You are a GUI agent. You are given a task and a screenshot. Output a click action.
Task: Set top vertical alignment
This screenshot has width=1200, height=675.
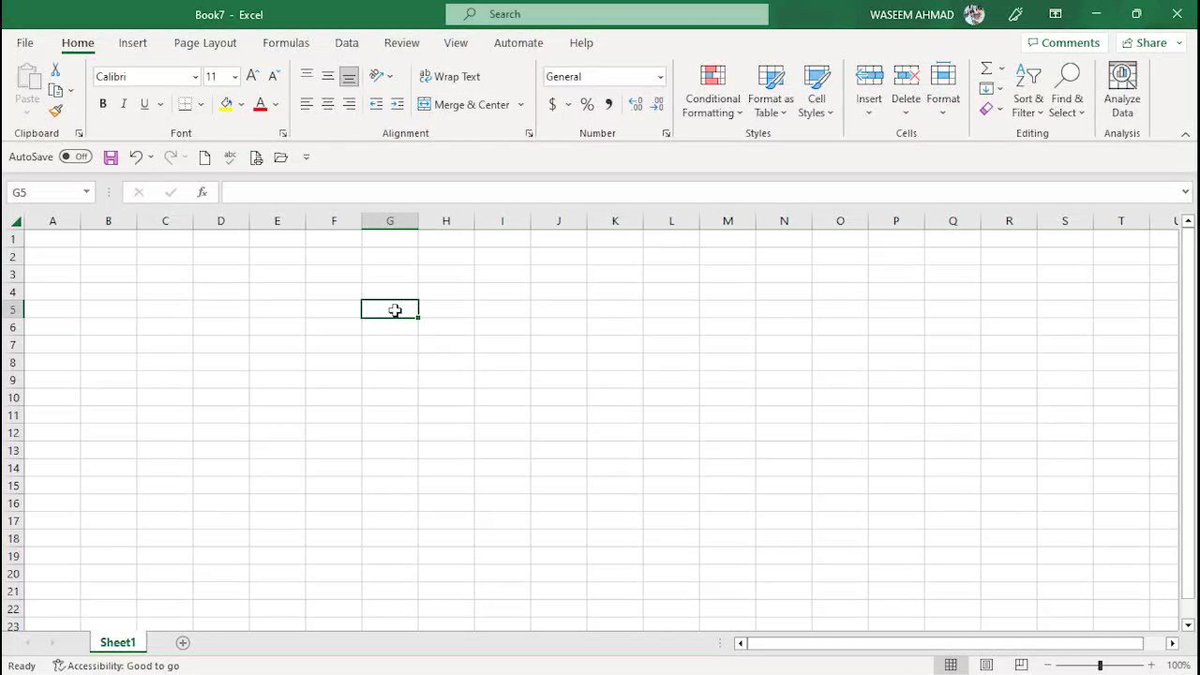[x=307, y=76]
